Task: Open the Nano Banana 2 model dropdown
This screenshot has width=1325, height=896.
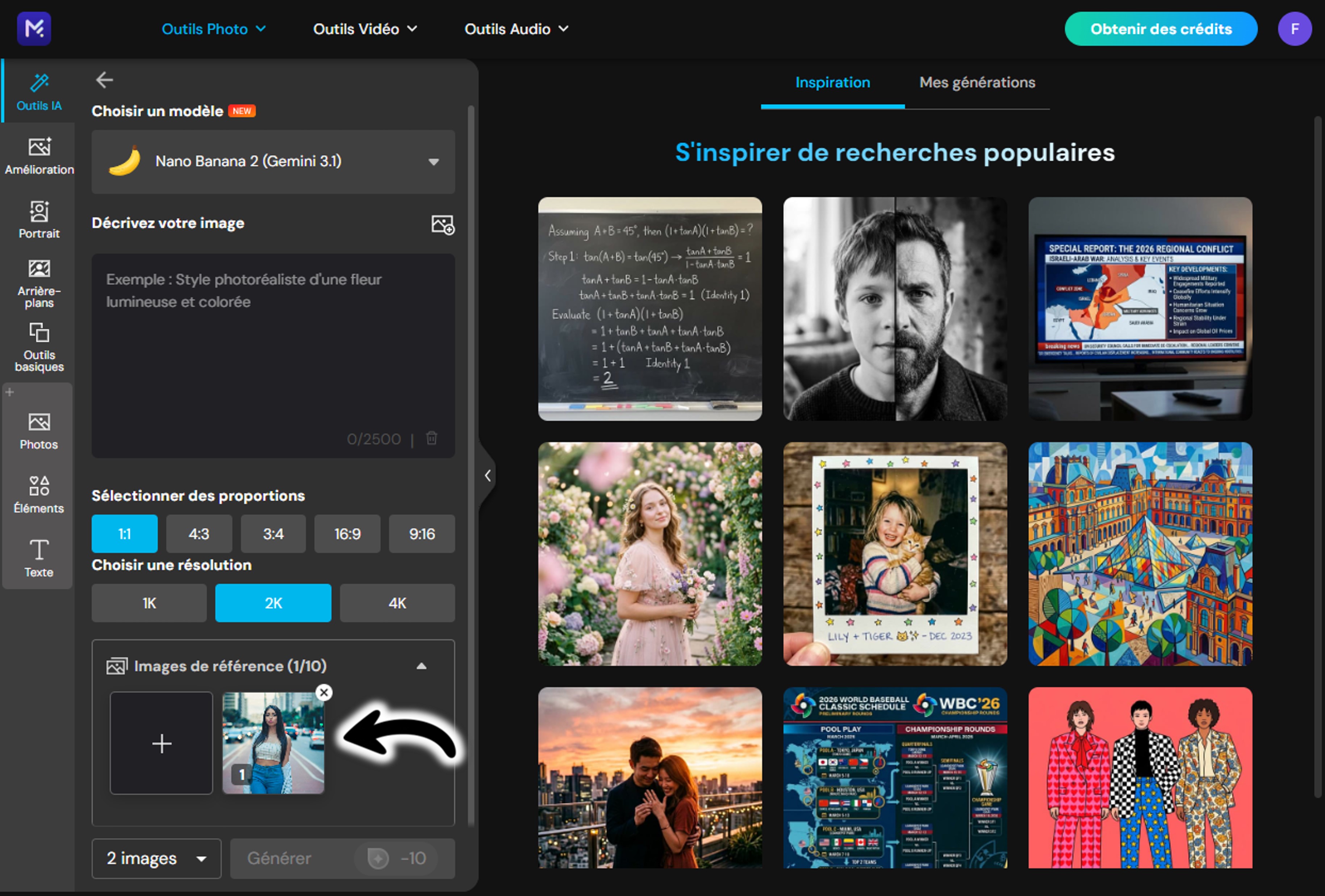Action: click(x=273, y=161)
